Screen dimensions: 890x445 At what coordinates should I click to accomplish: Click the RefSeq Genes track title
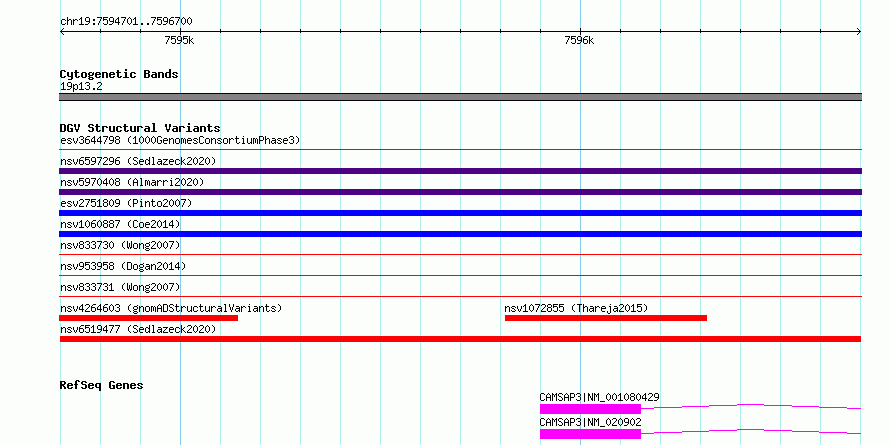pos(101,385)
